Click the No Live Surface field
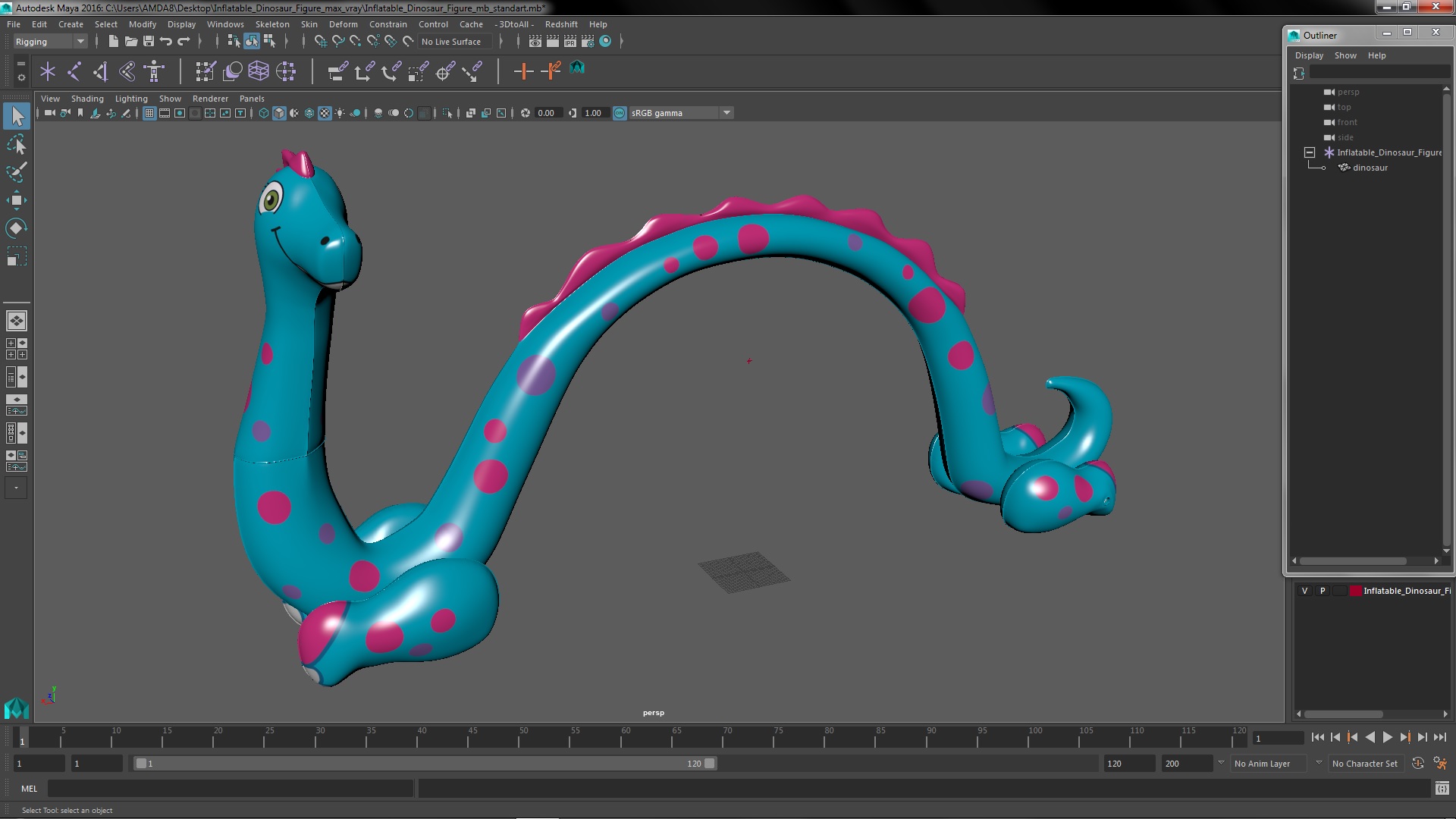 pos(456,42)
